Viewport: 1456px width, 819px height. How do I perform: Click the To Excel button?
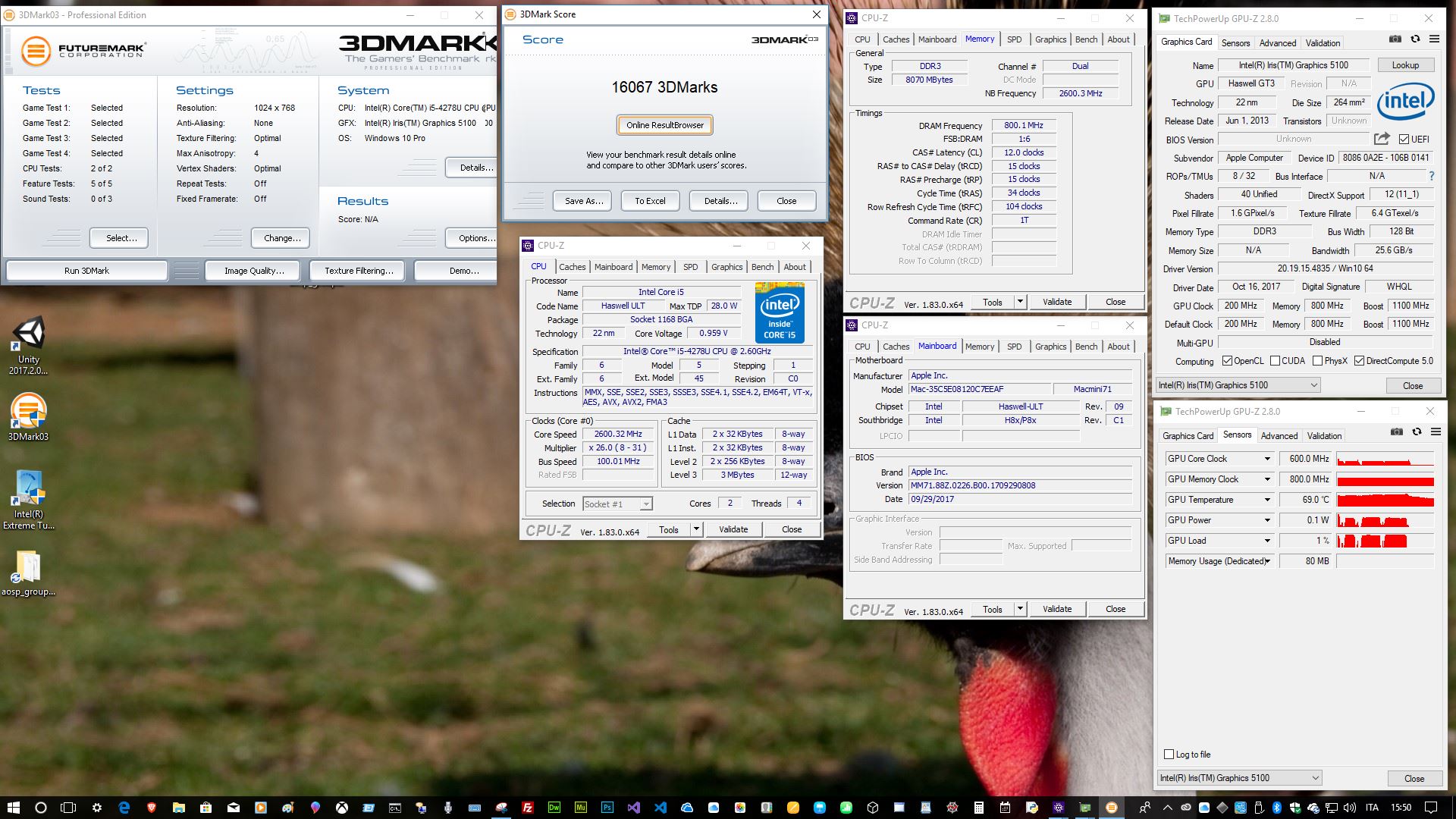coord(650,201)
